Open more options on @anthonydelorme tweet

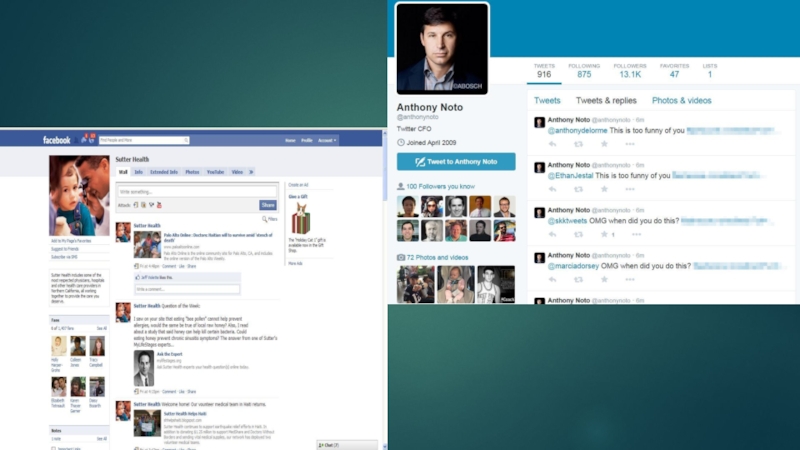[x=630, y=144]
